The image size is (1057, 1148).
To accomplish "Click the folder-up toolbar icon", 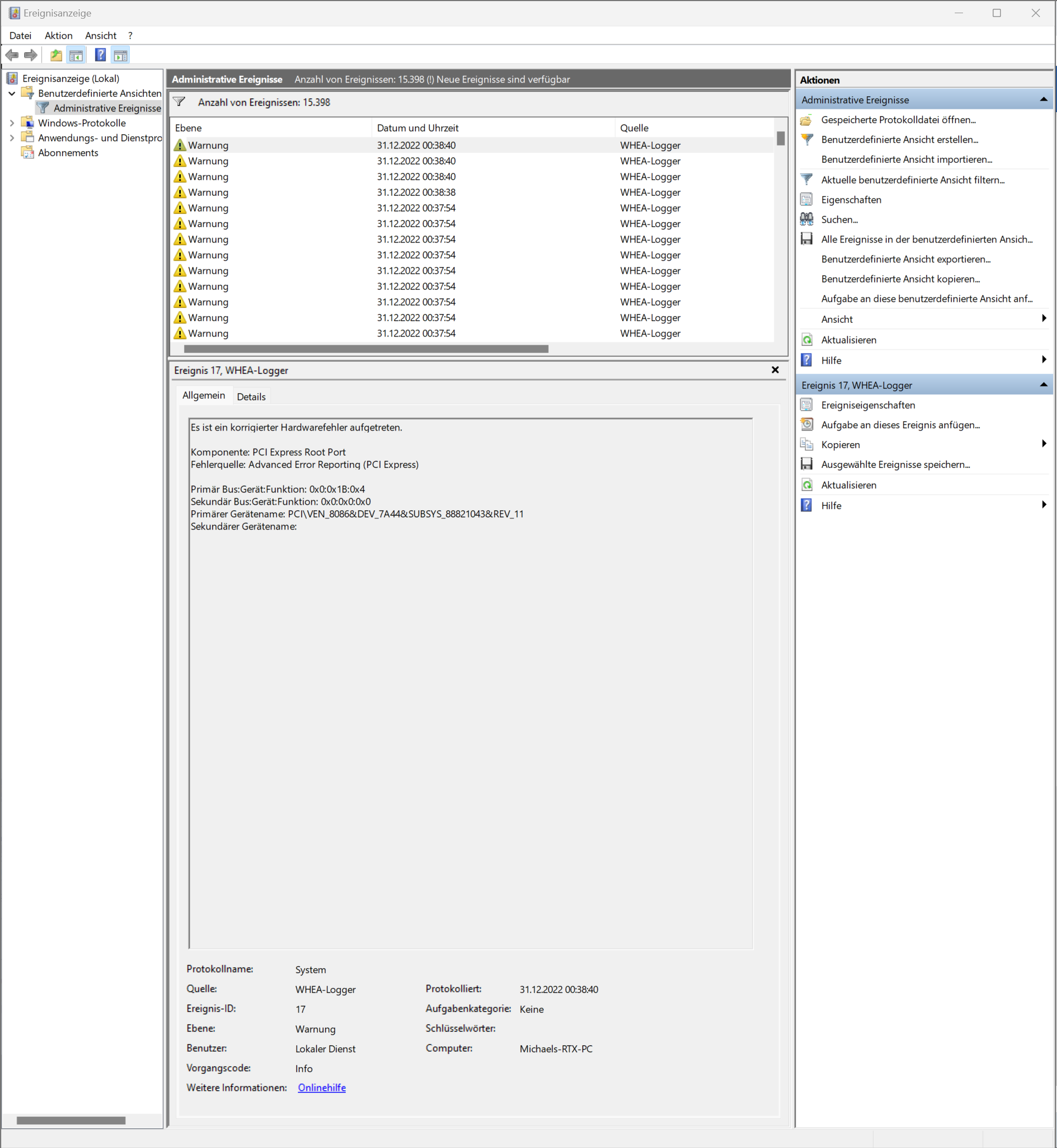I will click(x=56, y=55).
